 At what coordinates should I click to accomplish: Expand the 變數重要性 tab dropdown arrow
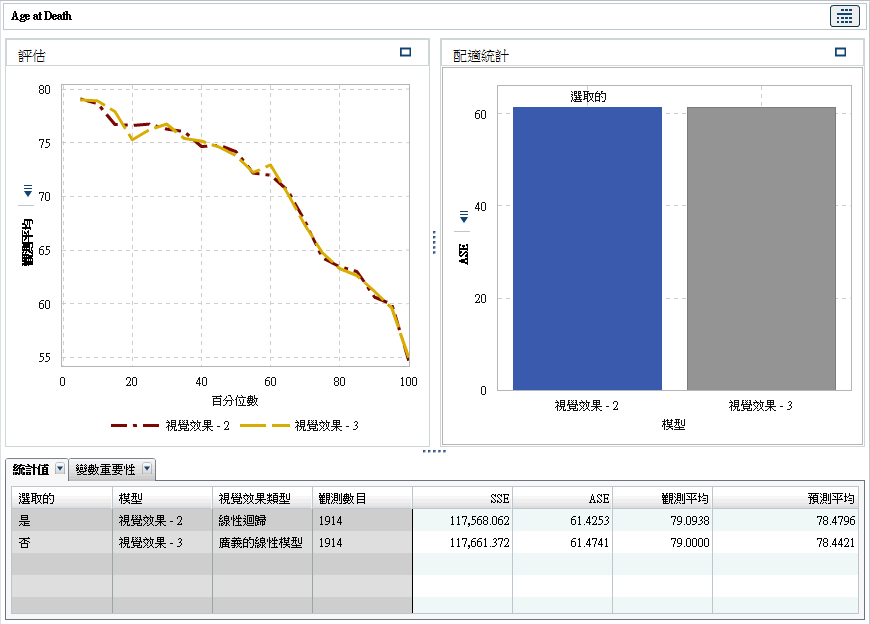147,469
